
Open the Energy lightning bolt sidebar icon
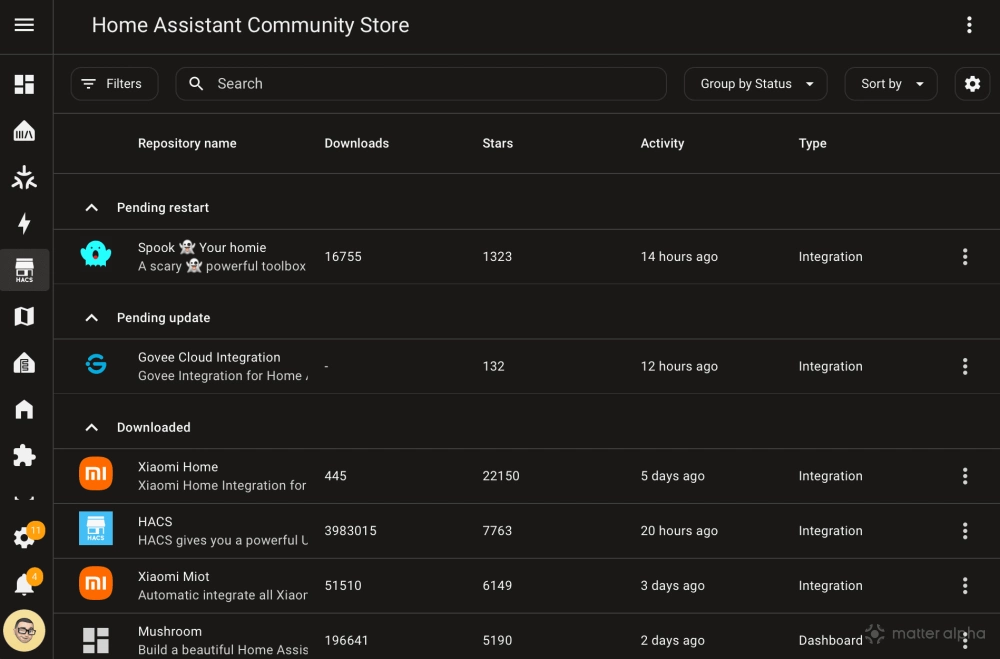[24, 223]
